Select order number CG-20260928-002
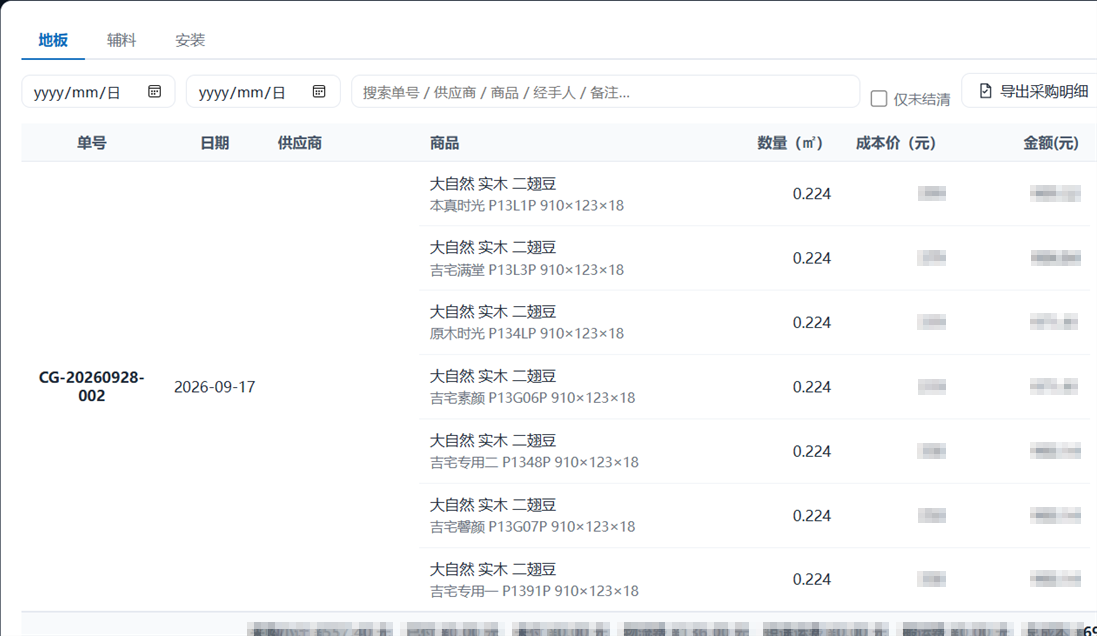1097x636 pixels. pos(92,386)
